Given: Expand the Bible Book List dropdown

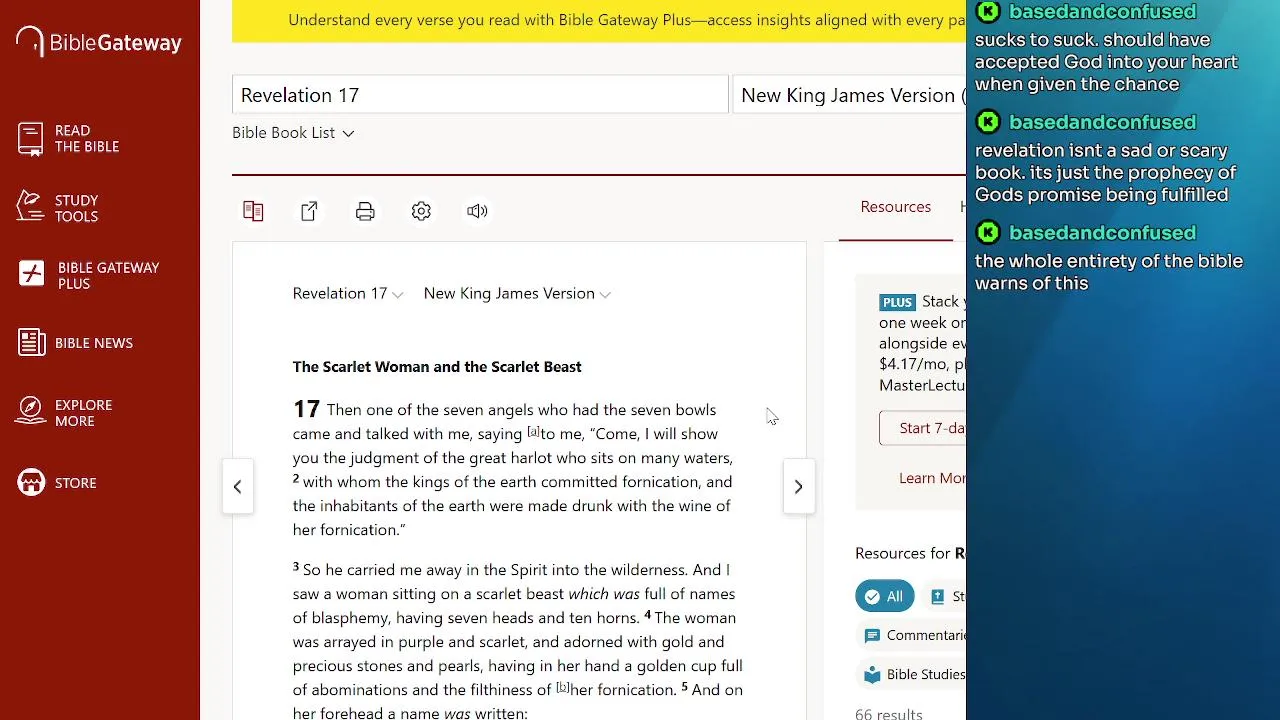Looking at the screenshot, I should [x=293, y=133].
